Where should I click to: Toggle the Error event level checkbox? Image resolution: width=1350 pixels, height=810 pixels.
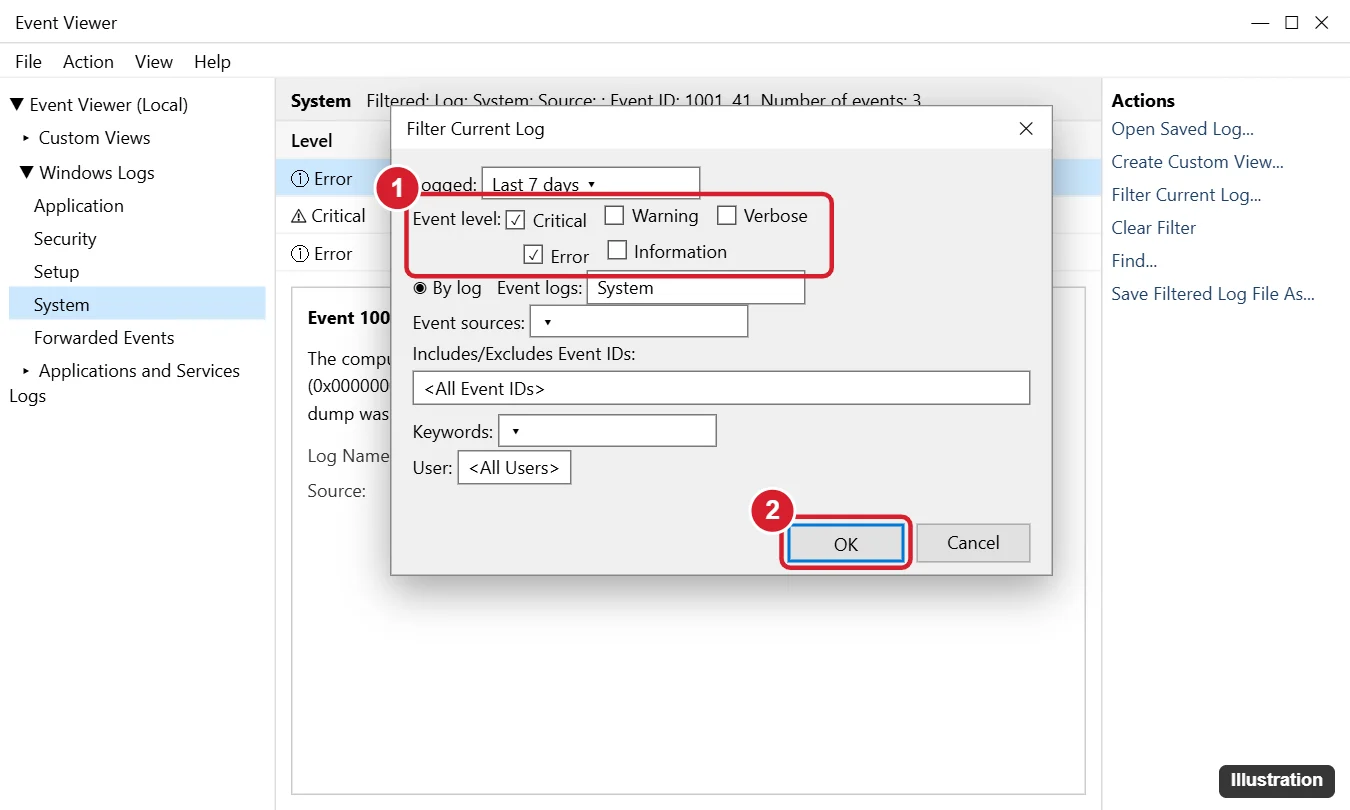[x=533, y=255]
